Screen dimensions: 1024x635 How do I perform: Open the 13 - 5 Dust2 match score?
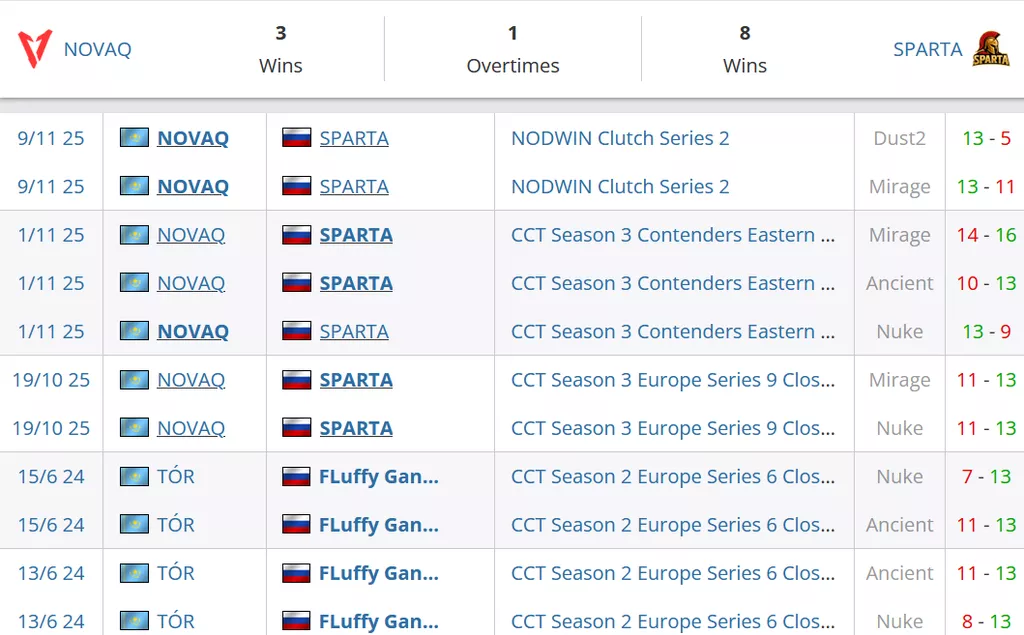click(986, 138)
